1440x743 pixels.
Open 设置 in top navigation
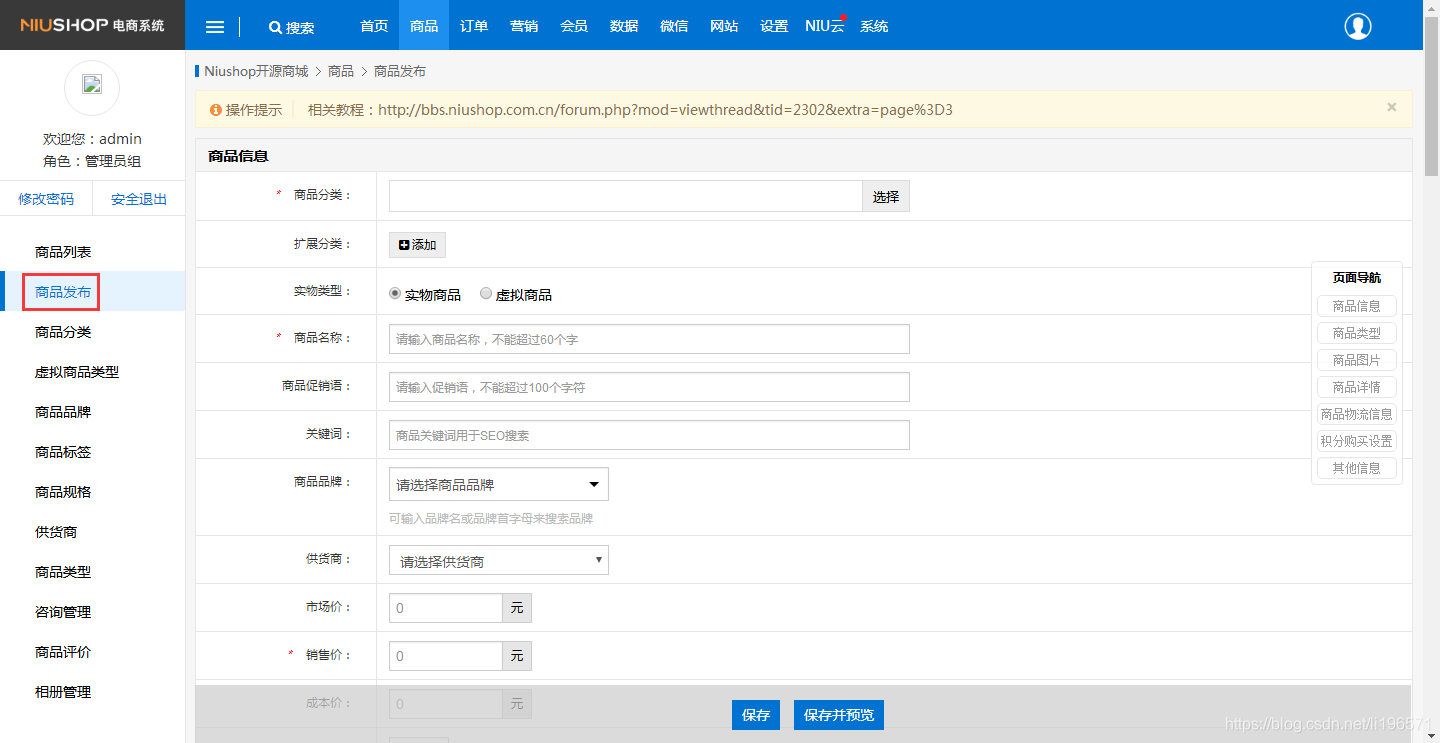tap(774, 26)
